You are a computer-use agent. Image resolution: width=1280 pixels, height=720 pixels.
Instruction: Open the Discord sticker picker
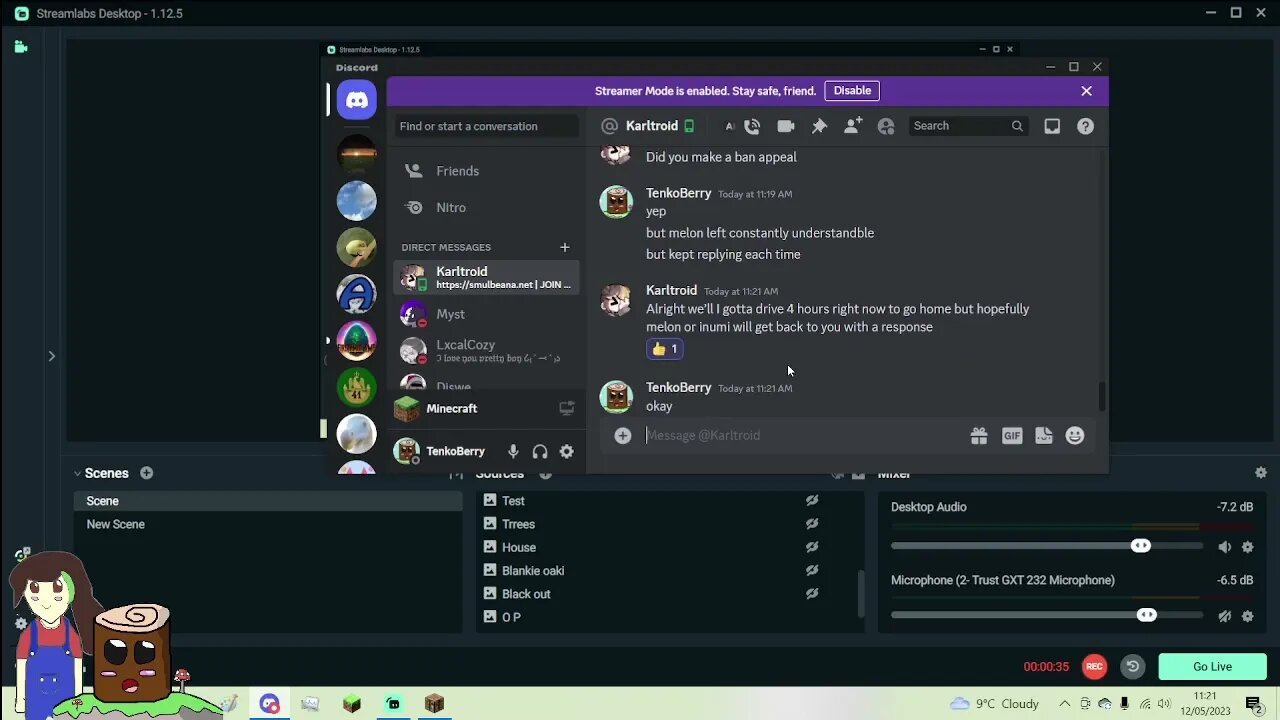1044,435
